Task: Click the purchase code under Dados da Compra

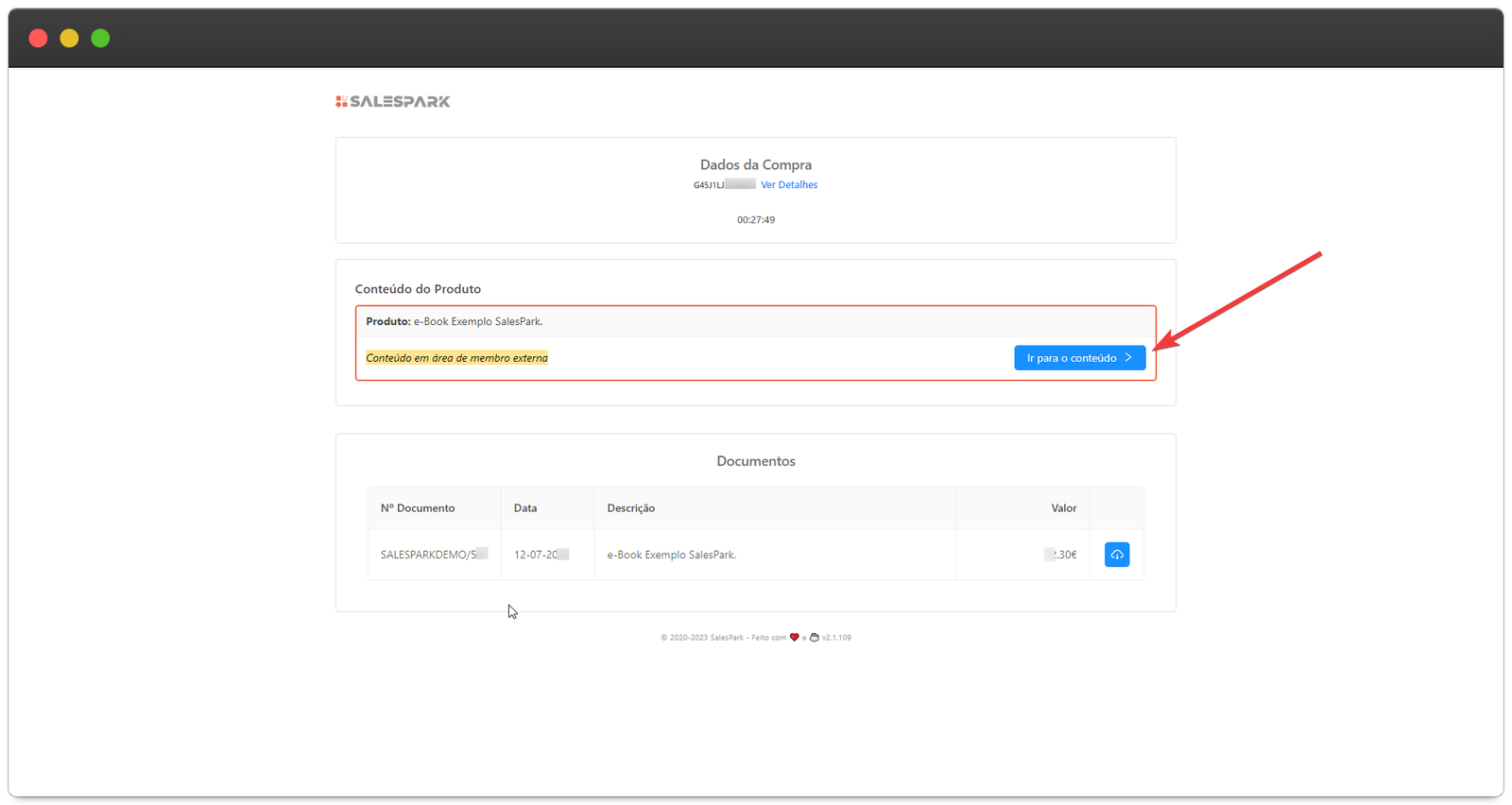Action: pos(723,185)
